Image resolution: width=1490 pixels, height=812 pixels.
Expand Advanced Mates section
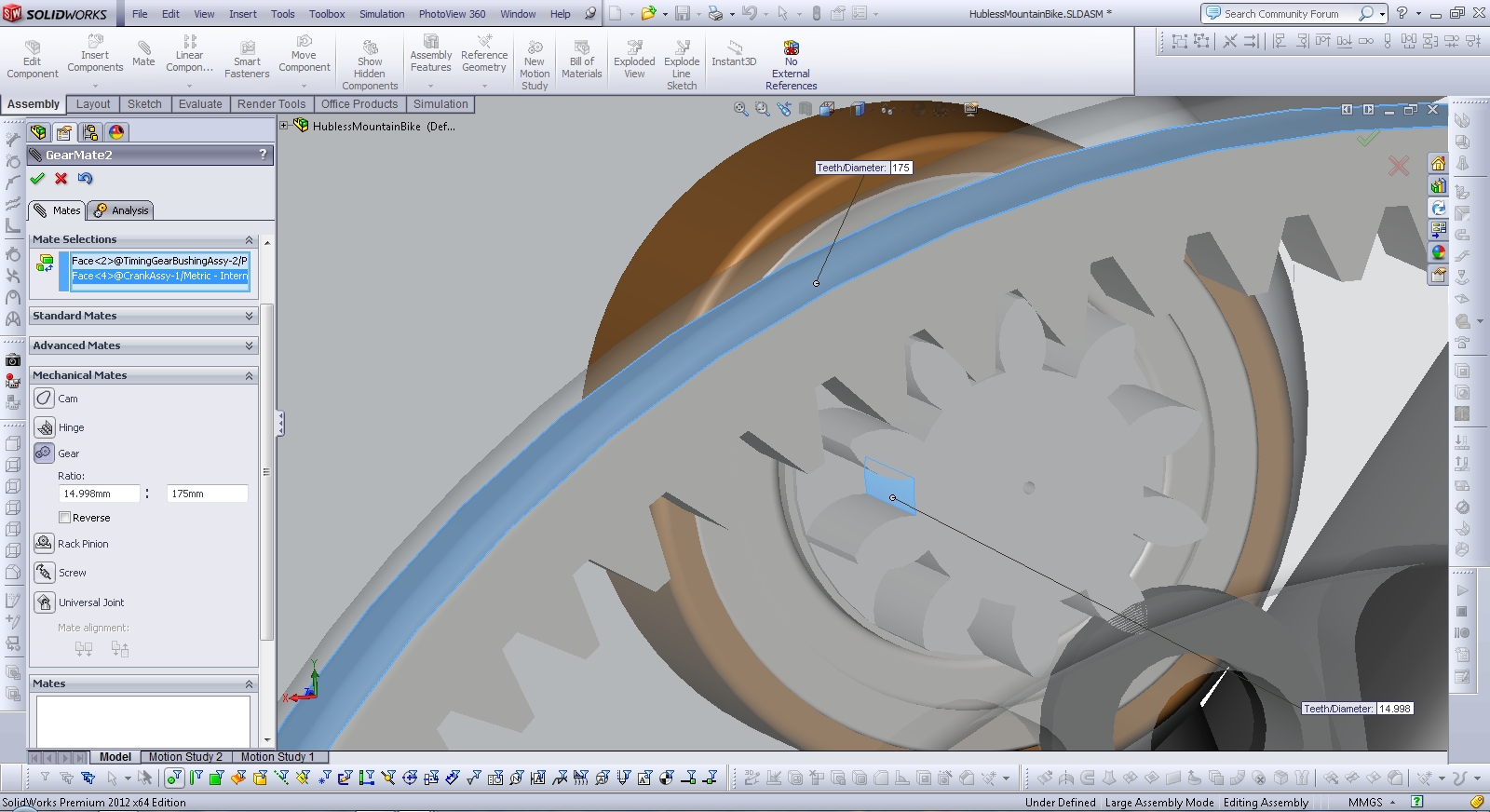(249, 345)
